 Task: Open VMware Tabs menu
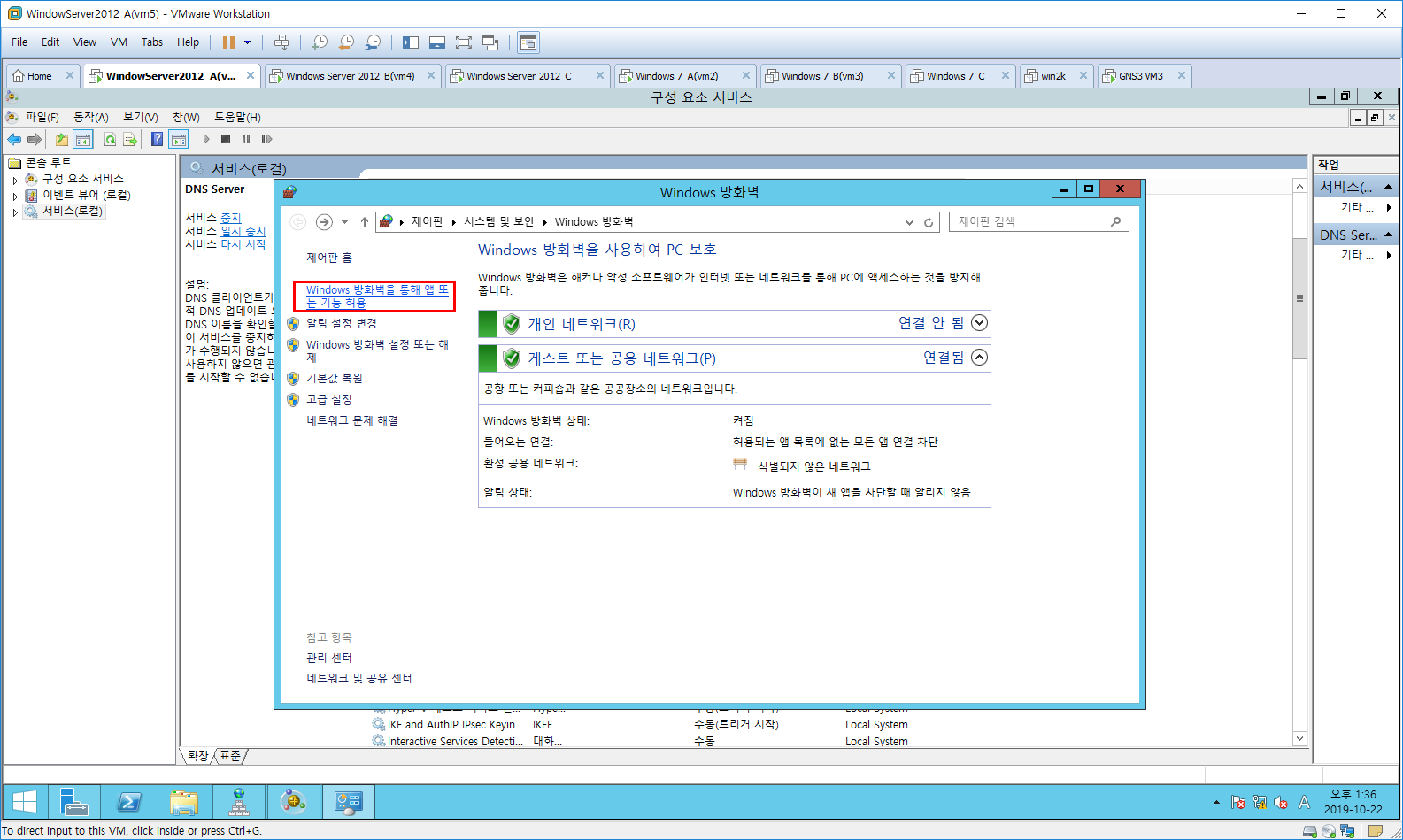[x=152, y=42]
